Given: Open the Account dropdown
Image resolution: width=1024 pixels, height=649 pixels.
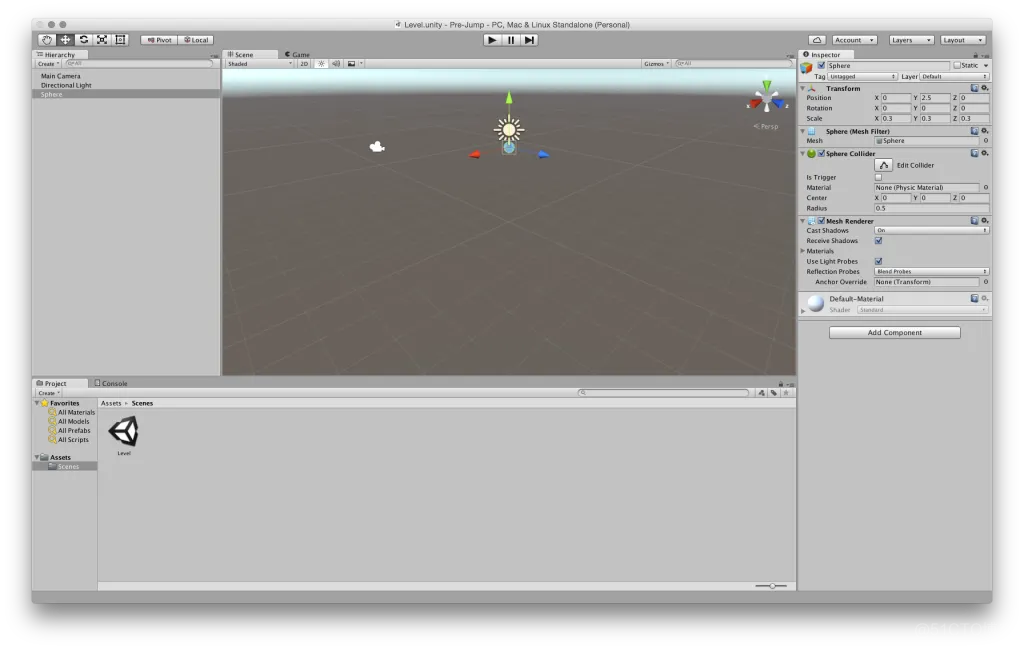Looking at the screenshot, I should pyautogui.click(x=854, y=40).
